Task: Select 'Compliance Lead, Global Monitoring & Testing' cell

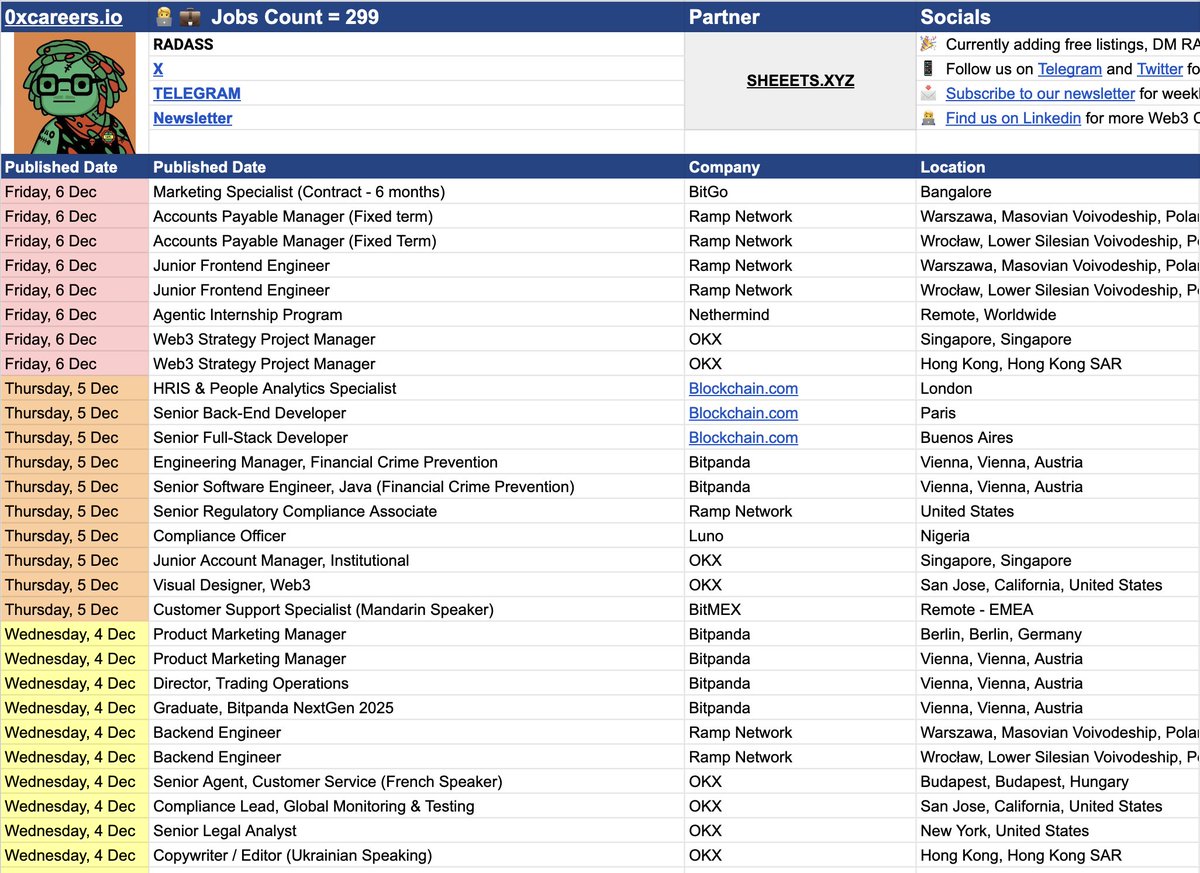Action: (416, 806)
